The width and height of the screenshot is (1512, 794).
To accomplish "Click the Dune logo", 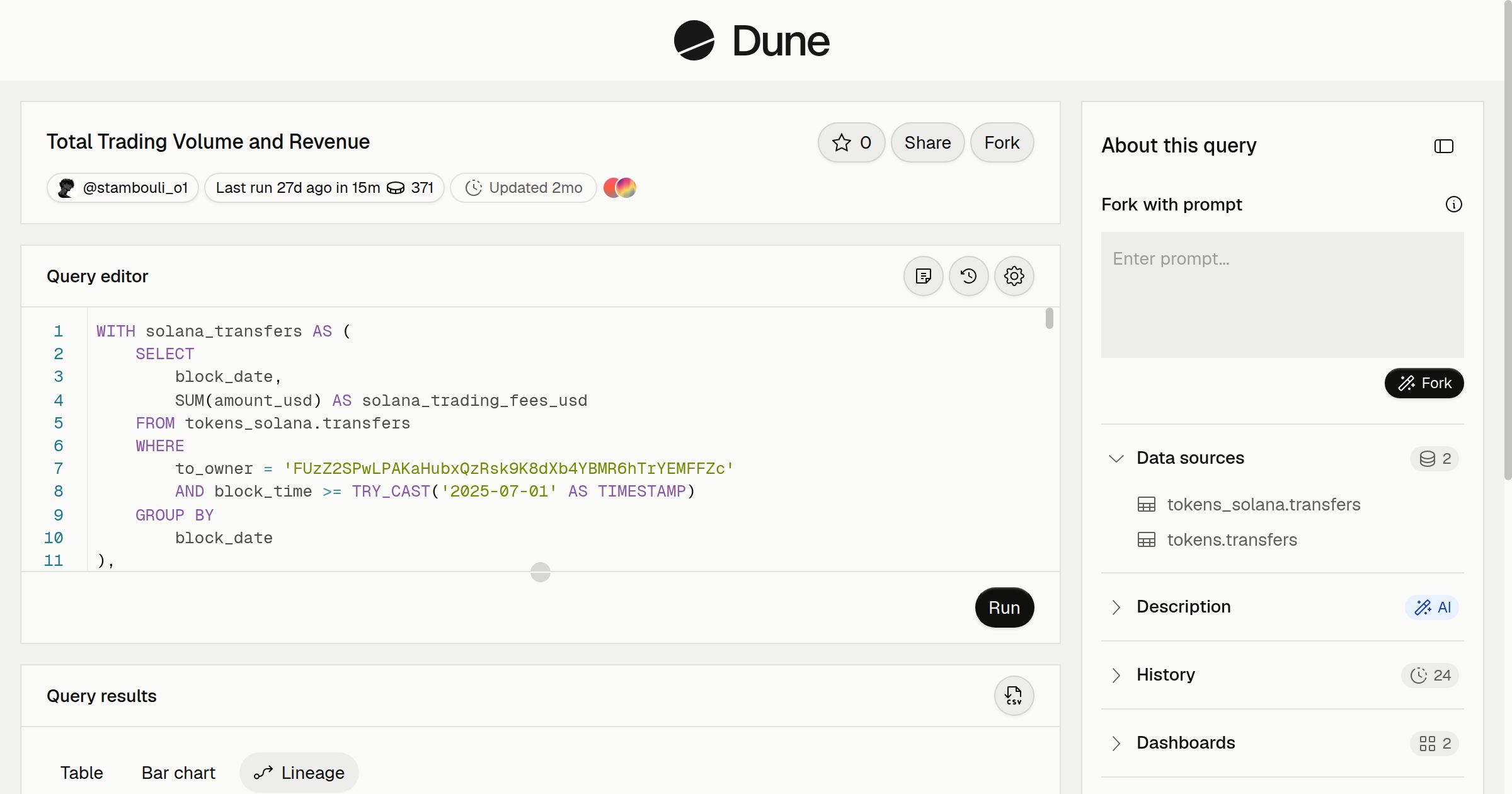I will pyautogui.click(x=752, y=40).
